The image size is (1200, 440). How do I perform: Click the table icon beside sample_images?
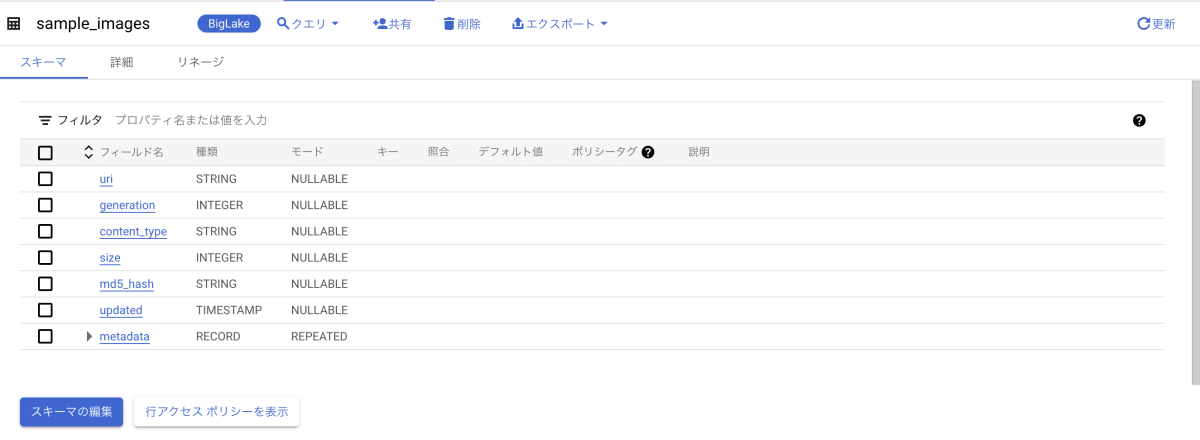[14, 23]
